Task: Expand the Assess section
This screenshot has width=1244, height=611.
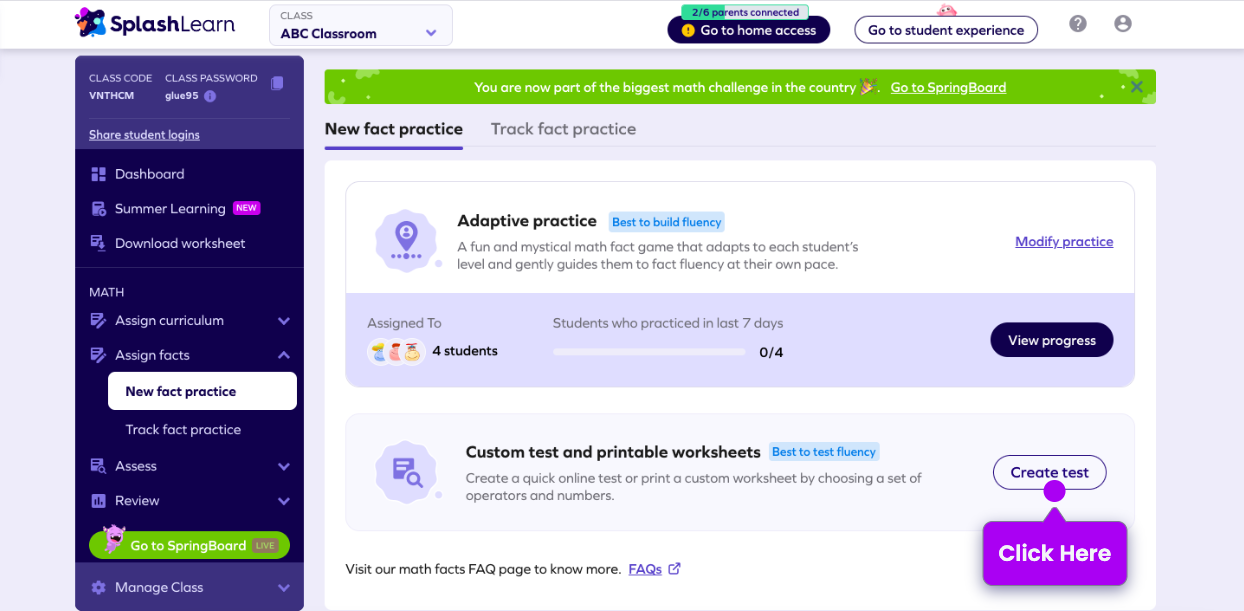Action: point(284,466)
